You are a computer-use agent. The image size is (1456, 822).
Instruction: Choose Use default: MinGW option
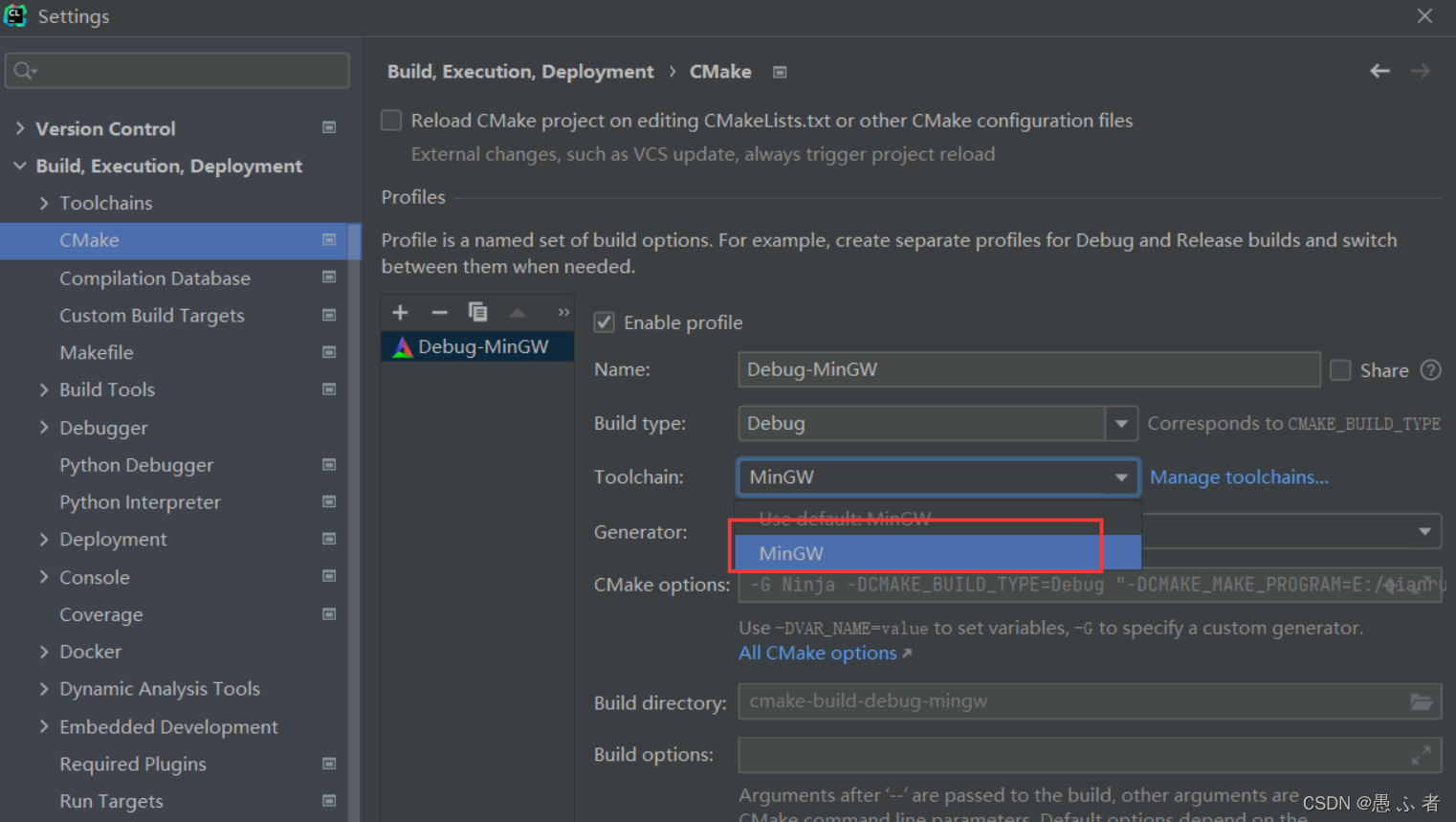tap(938, 519)
